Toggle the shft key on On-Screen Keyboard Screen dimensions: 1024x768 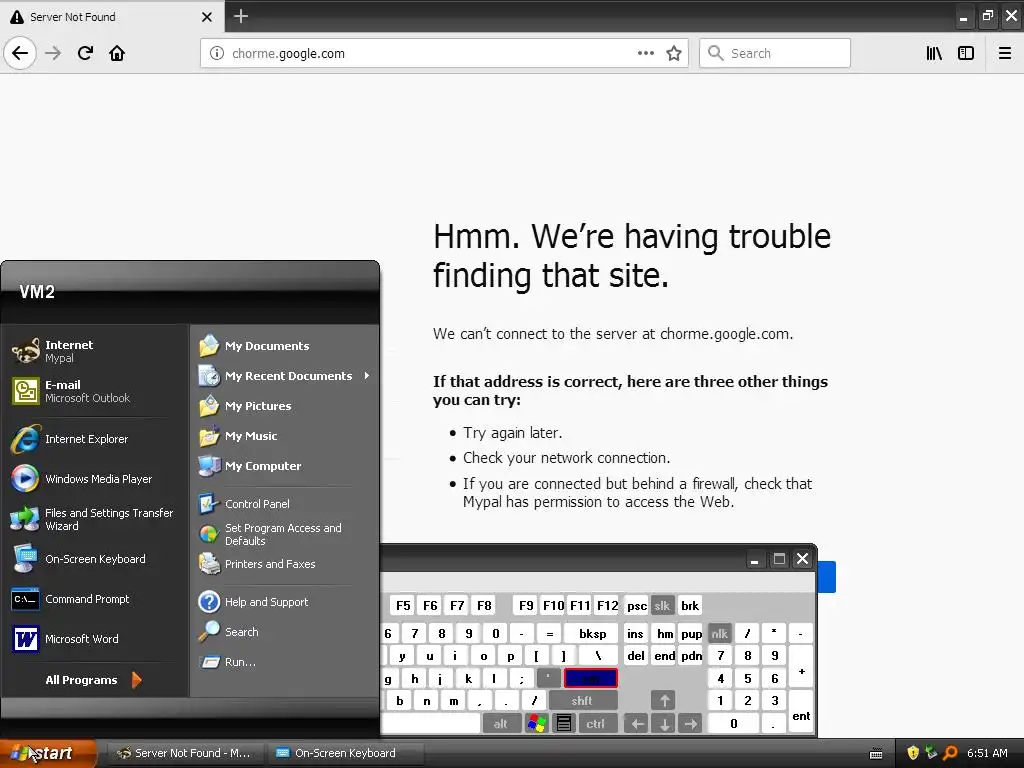tap(582, 701)
